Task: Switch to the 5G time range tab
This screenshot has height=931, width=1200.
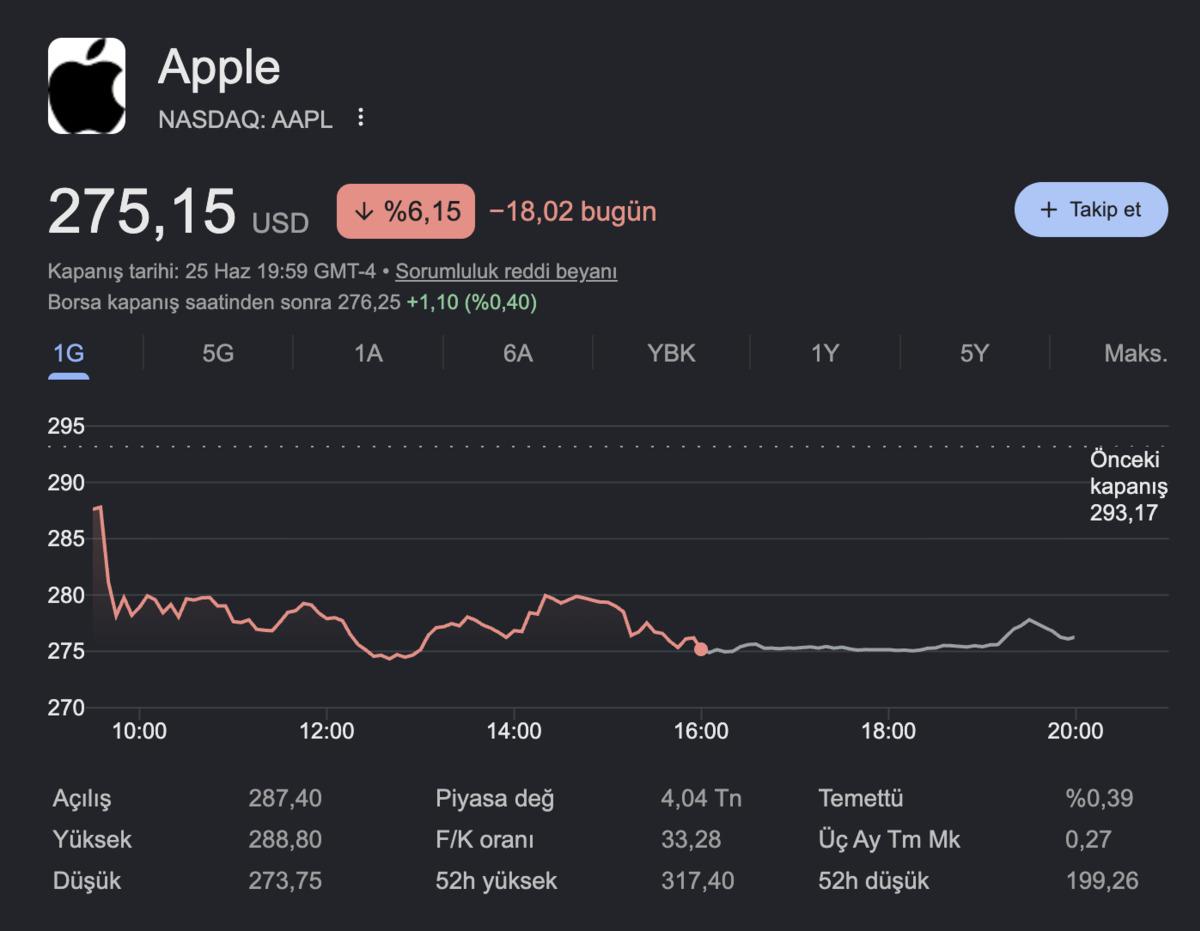Action: tap(218, 353)
